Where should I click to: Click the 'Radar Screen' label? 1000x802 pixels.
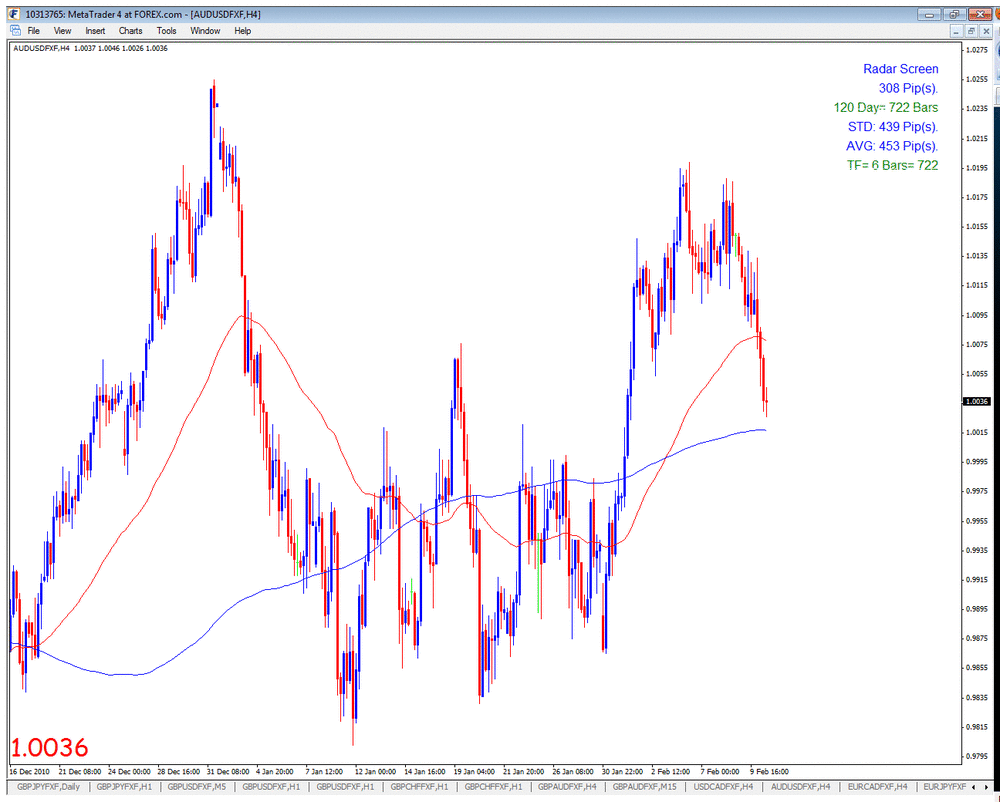pos(901,69)
